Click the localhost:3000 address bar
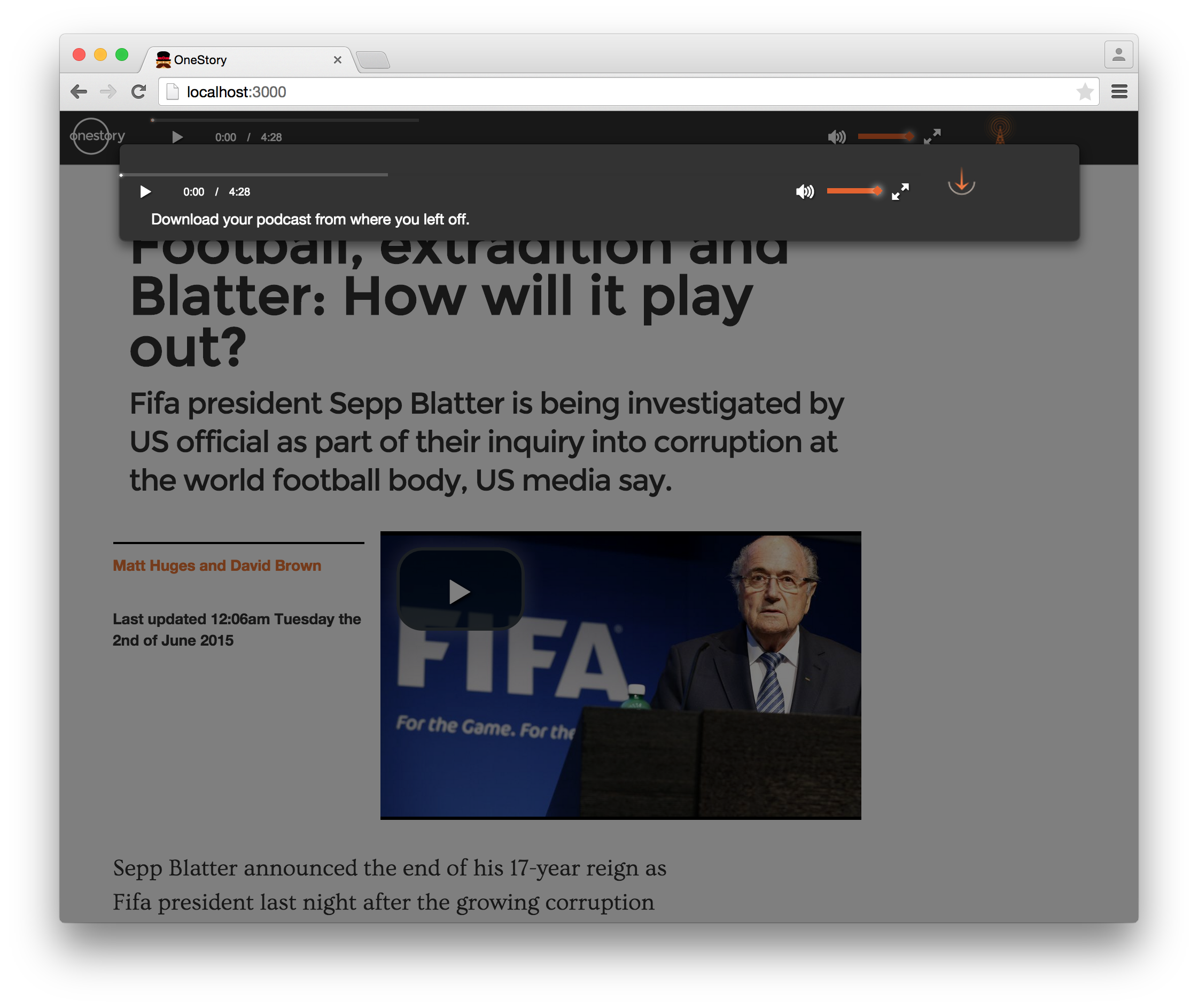Image resolution: width=1198 pixels, height=1008 pixels. click(571, 91)
